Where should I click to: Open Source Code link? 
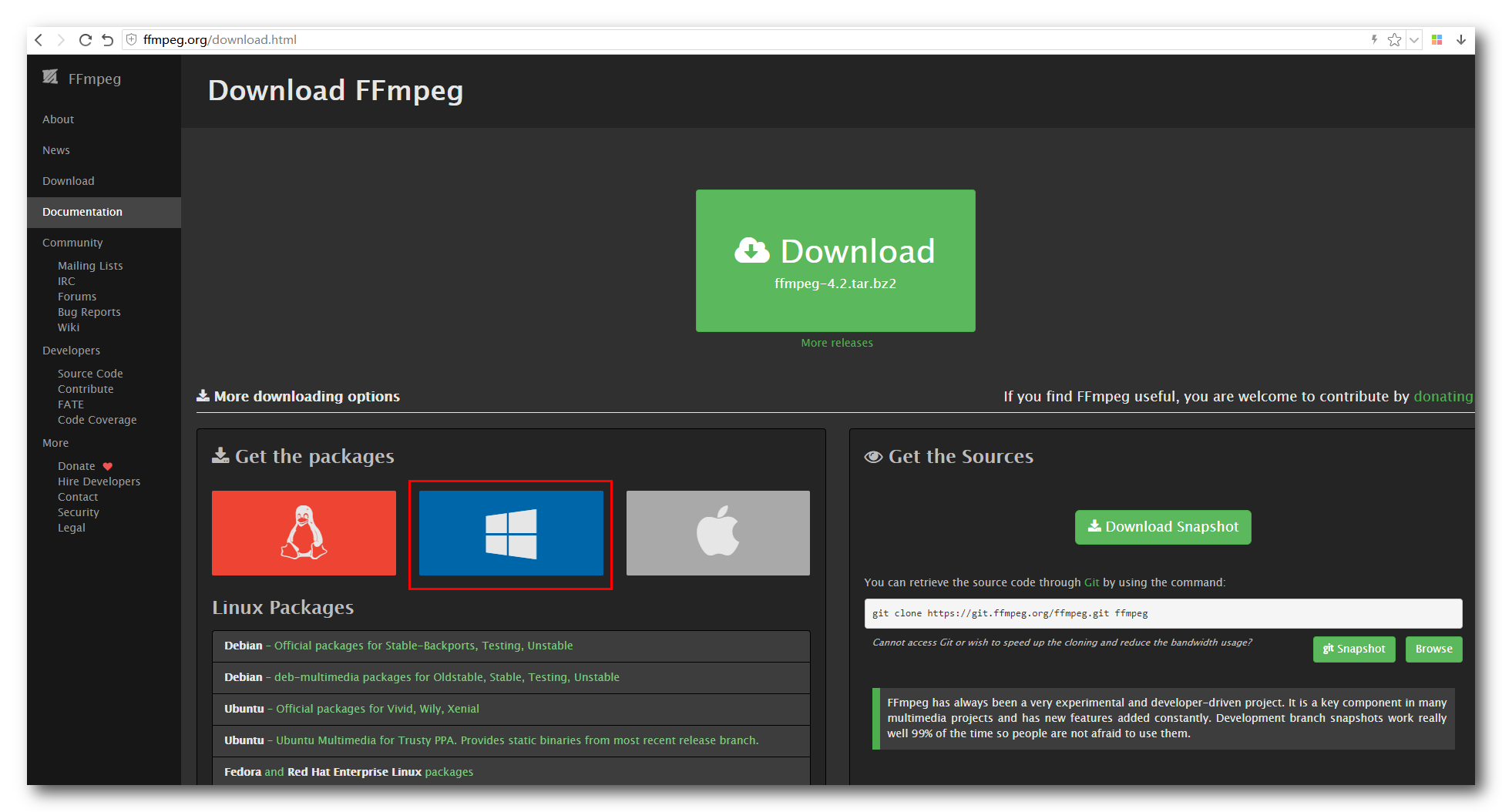90,374
